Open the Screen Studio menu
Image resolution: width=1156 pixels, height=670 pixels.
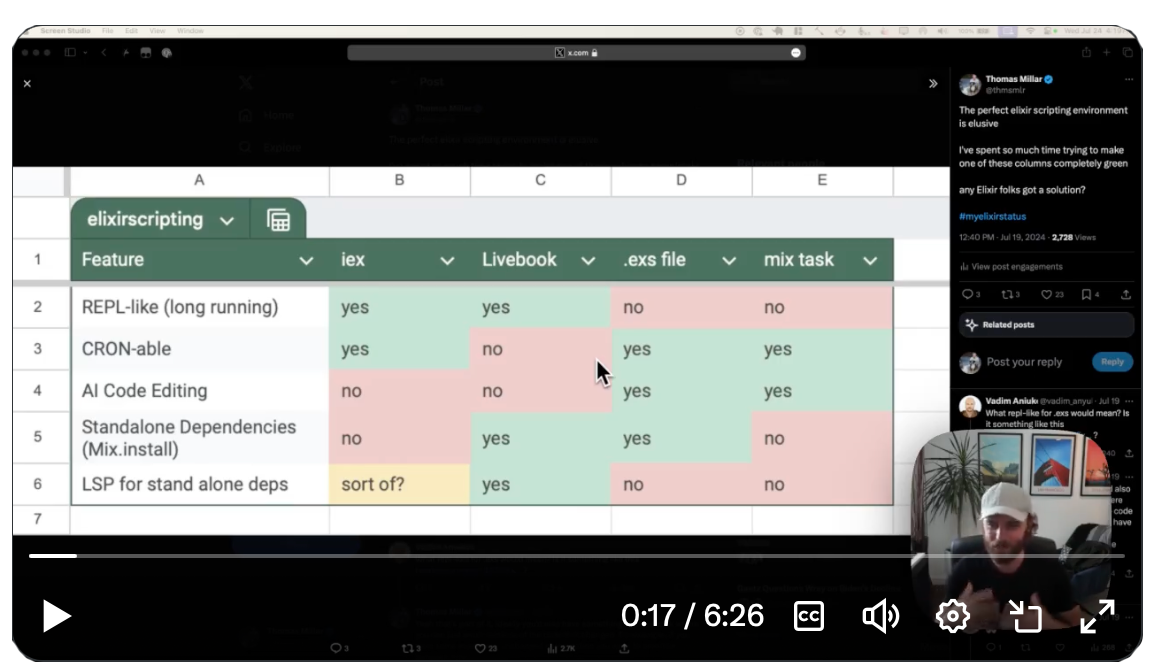pos(65,31)
